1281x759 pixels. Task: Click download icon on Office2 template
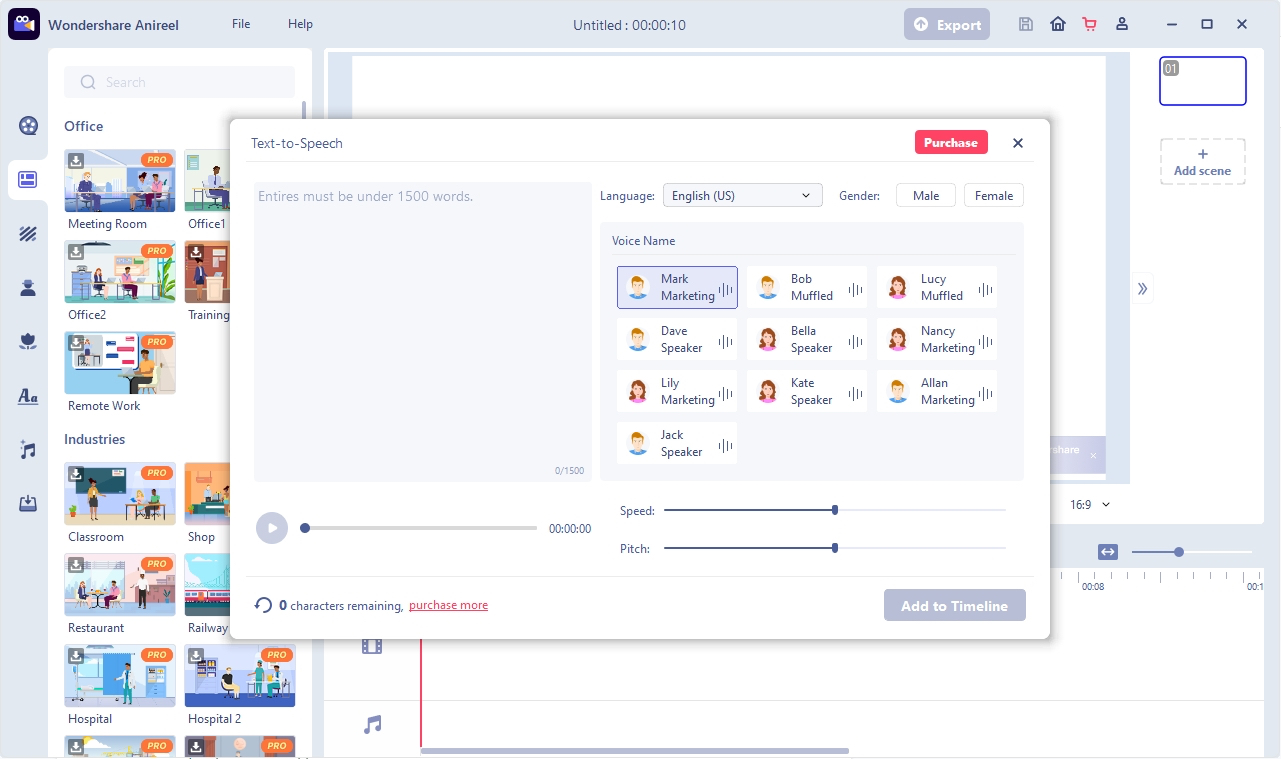tap(76, 252)
